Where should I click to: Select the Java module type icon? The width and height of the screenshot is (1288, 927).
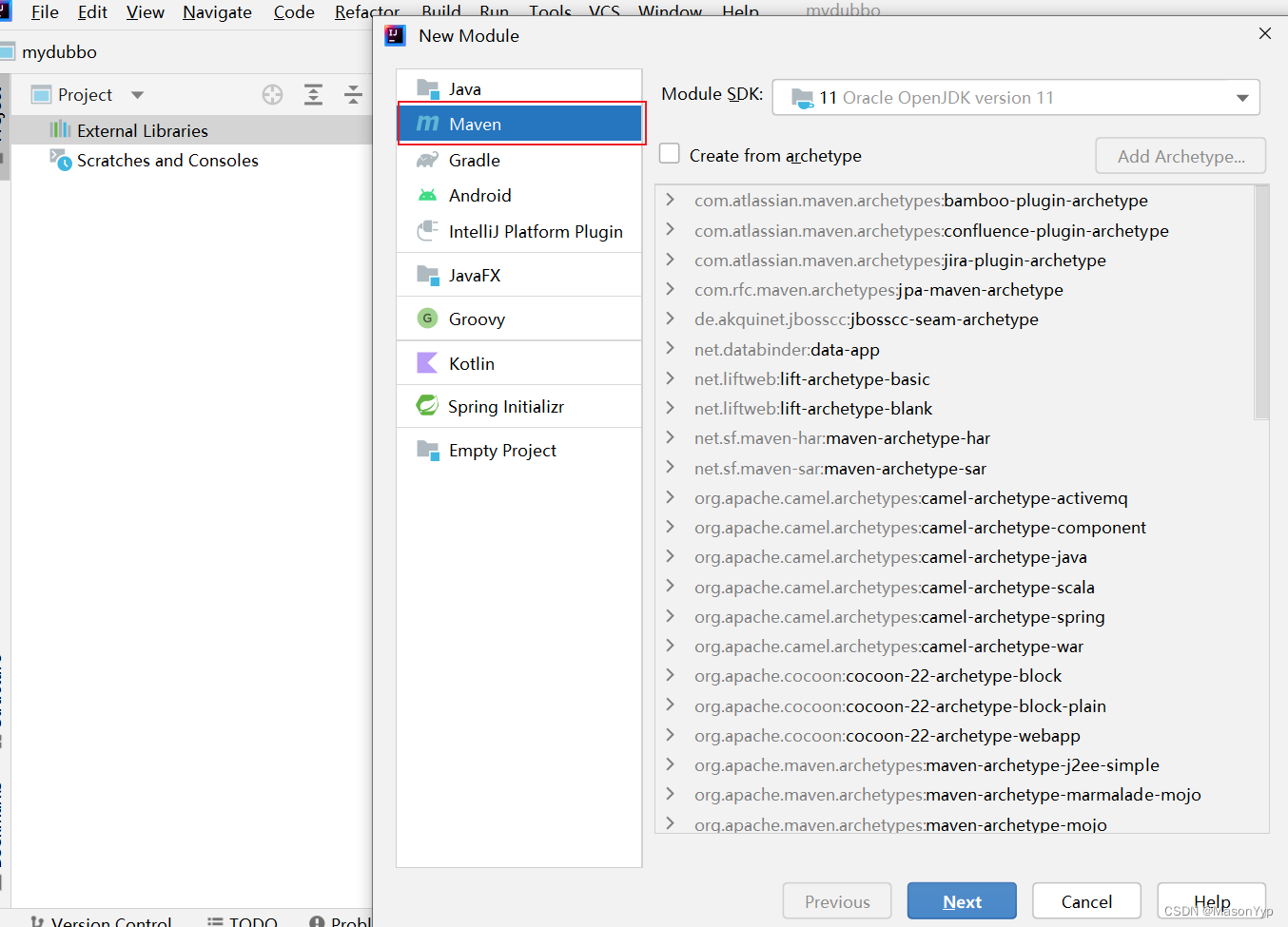(x=428, y=88)
